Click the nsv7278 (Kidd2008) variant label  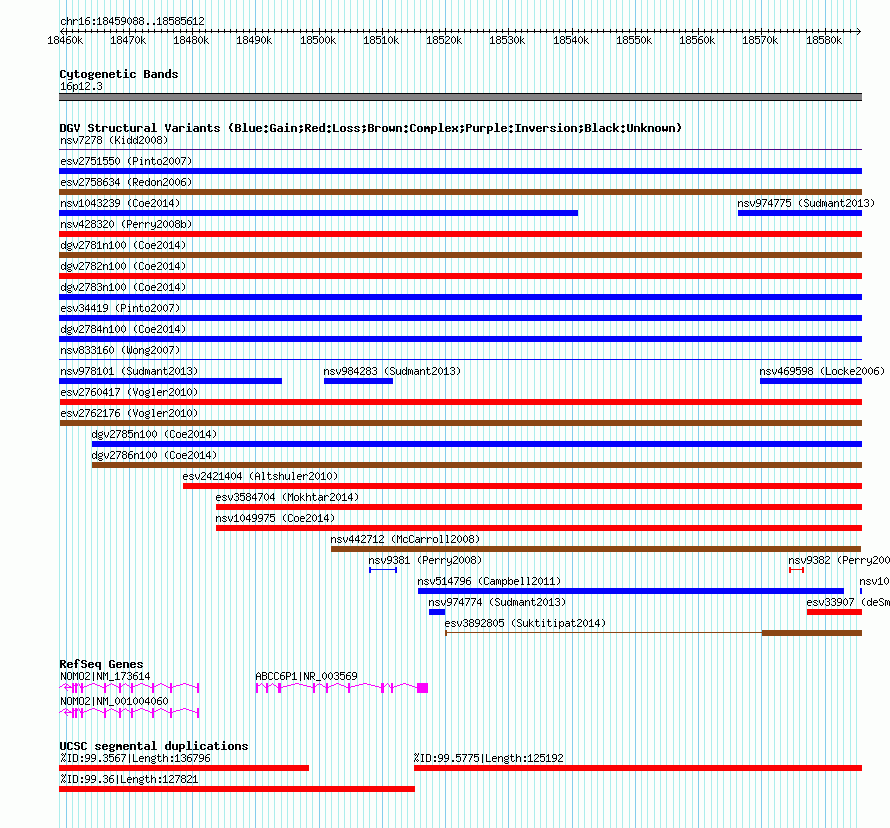point(114,140)
